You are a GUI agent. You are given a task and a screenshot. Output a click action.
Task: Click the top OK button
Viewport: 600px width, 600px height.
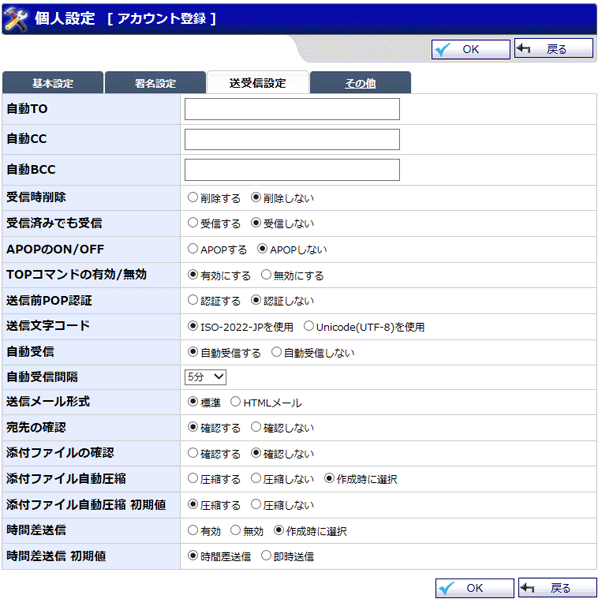point(471,49)
